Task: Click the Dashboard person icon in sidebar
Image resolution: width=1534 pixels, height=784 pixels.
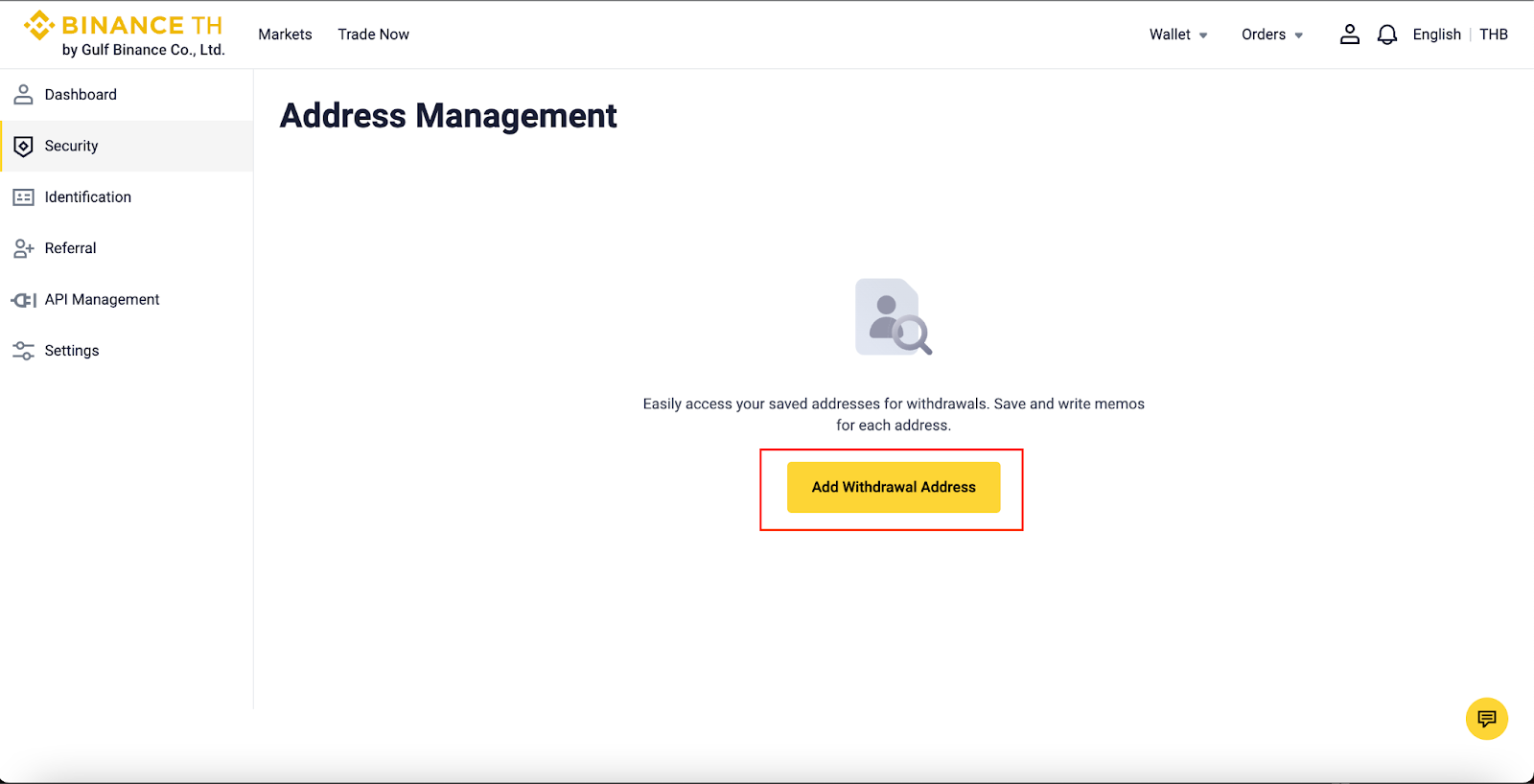Action: tap(23, 95)
